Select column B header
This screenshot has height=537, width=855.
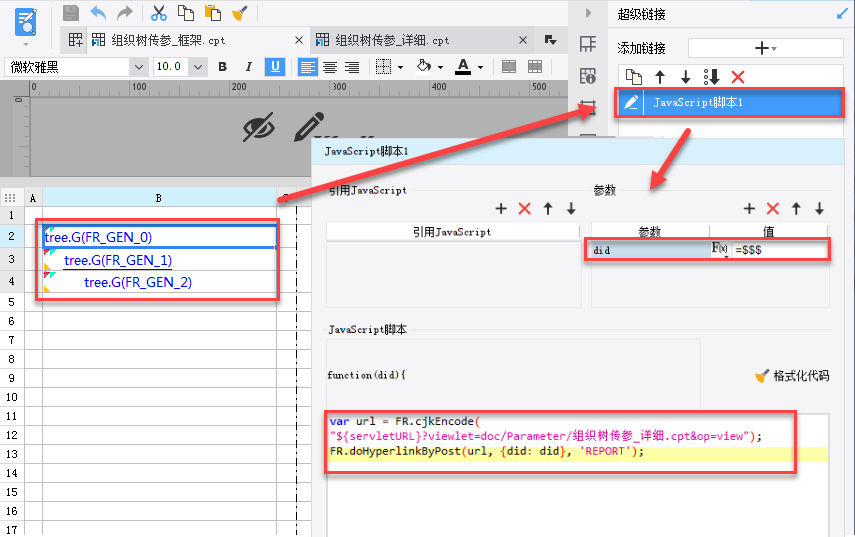(x=159, y=198)
